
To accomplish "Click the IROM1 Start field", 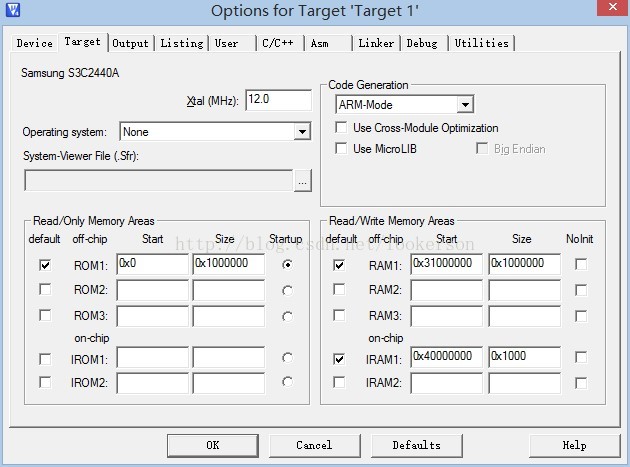I will tap(152, 357).
